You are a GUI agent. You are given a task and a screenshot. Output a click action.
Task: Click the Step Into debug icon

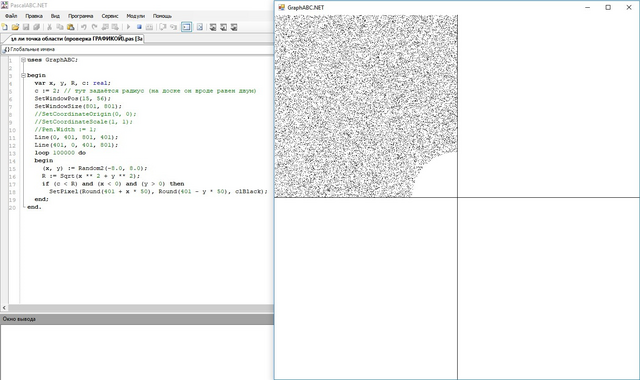173,27
